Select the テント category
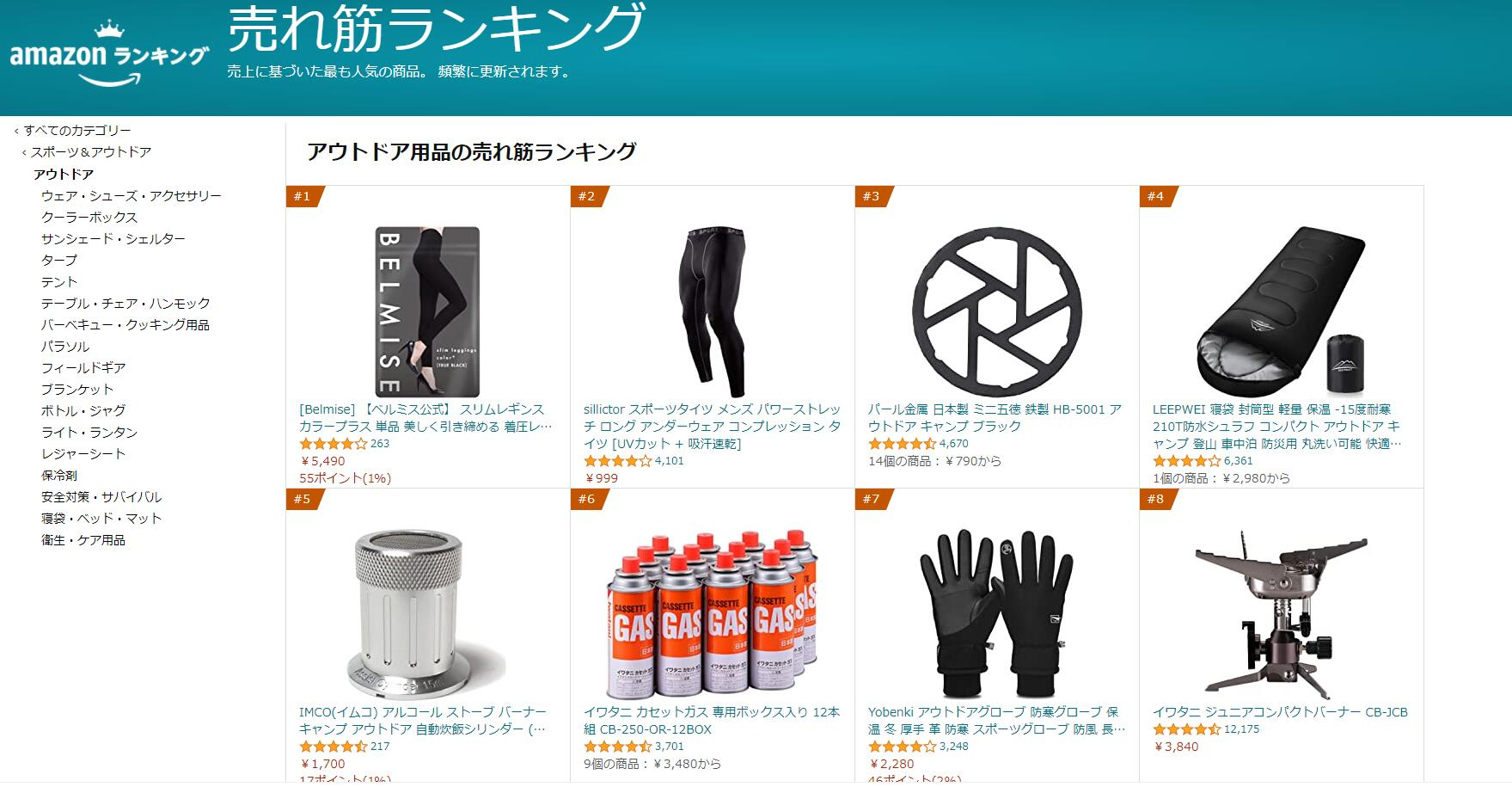1512x787 pixels. coord(59,282)
